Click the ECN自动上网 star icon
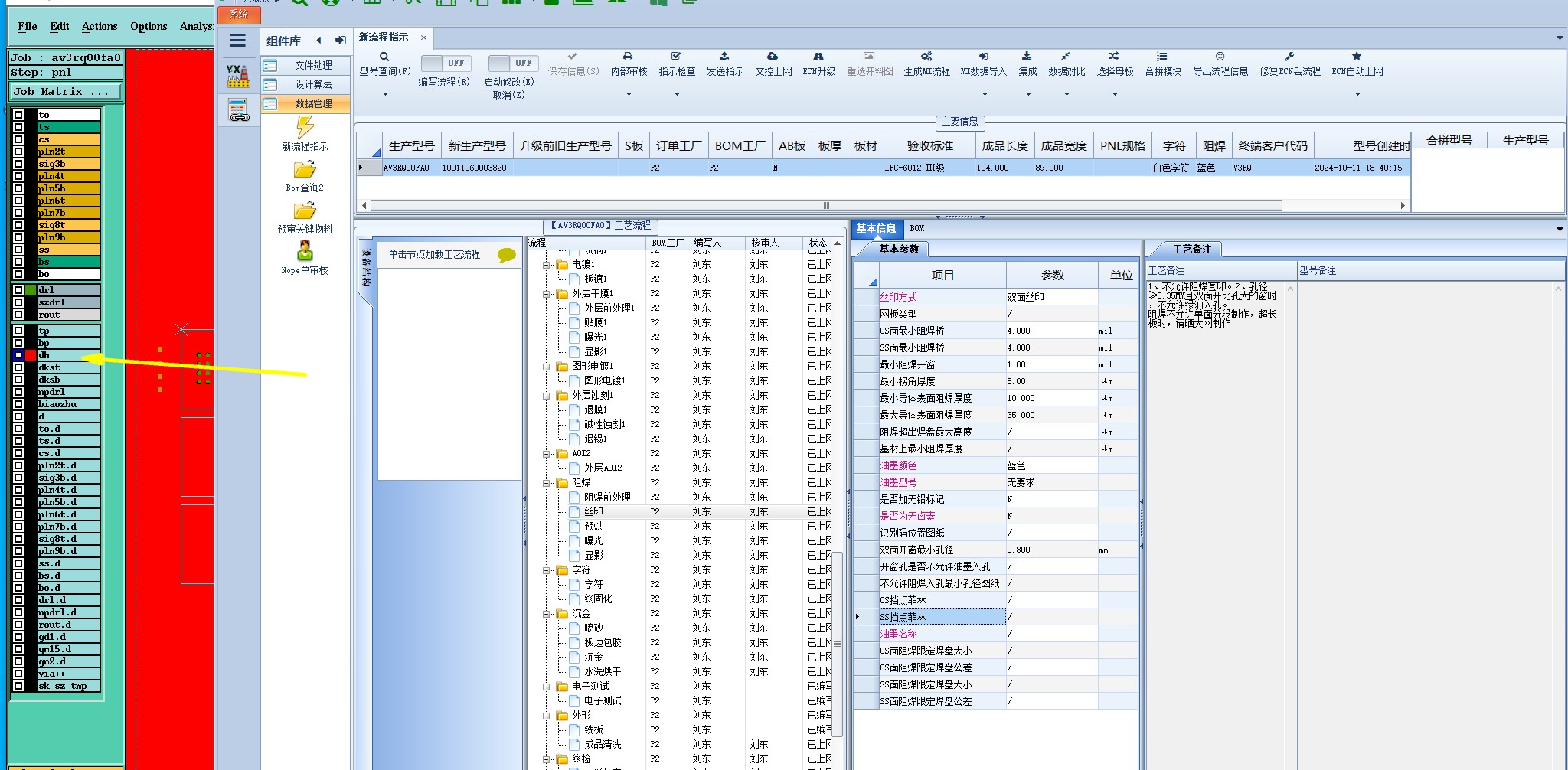The height and width of the screenshot is (770, 1568). tap(1357, 57)
